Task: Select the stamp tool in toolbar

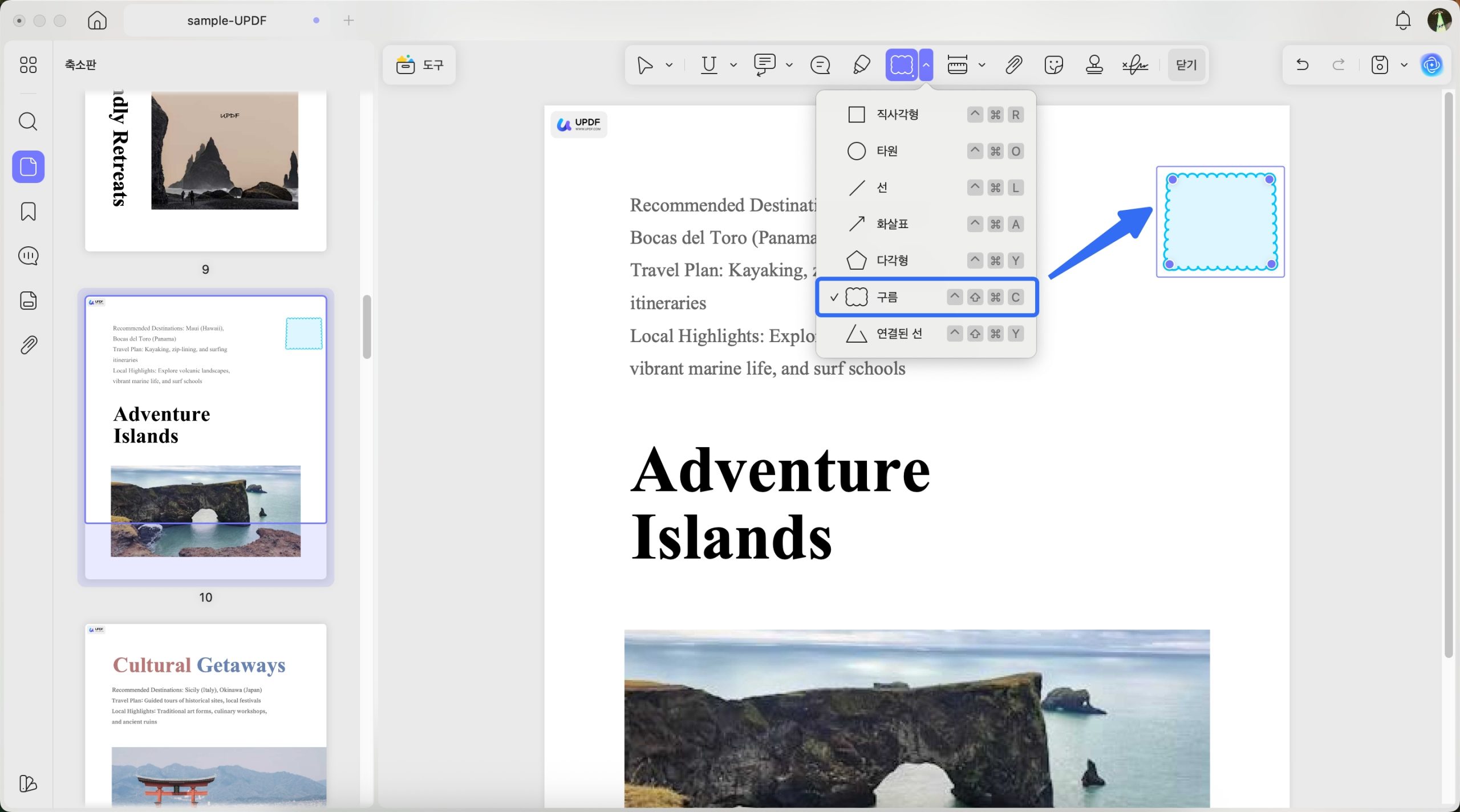Action: [1094, 65]
